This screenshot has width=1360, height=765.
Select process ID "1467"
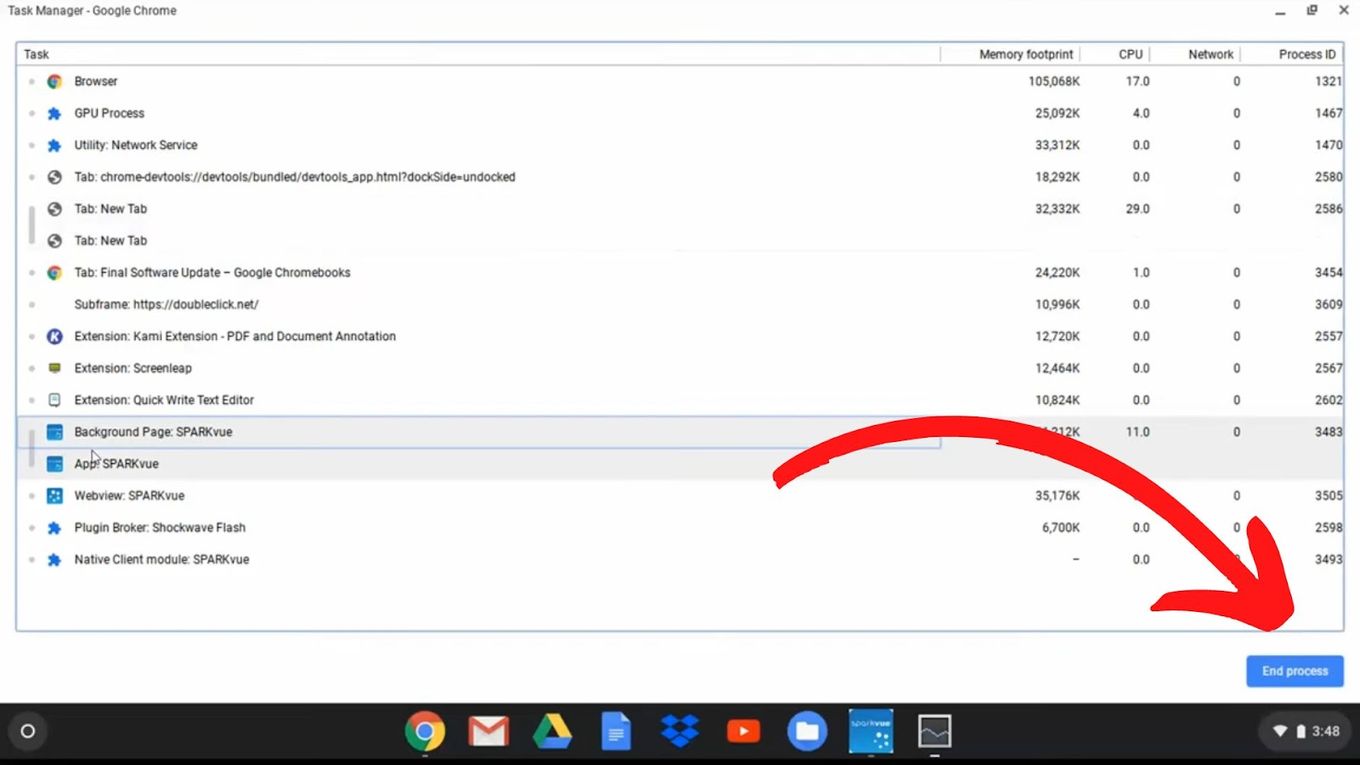(x=1329, y=113)
